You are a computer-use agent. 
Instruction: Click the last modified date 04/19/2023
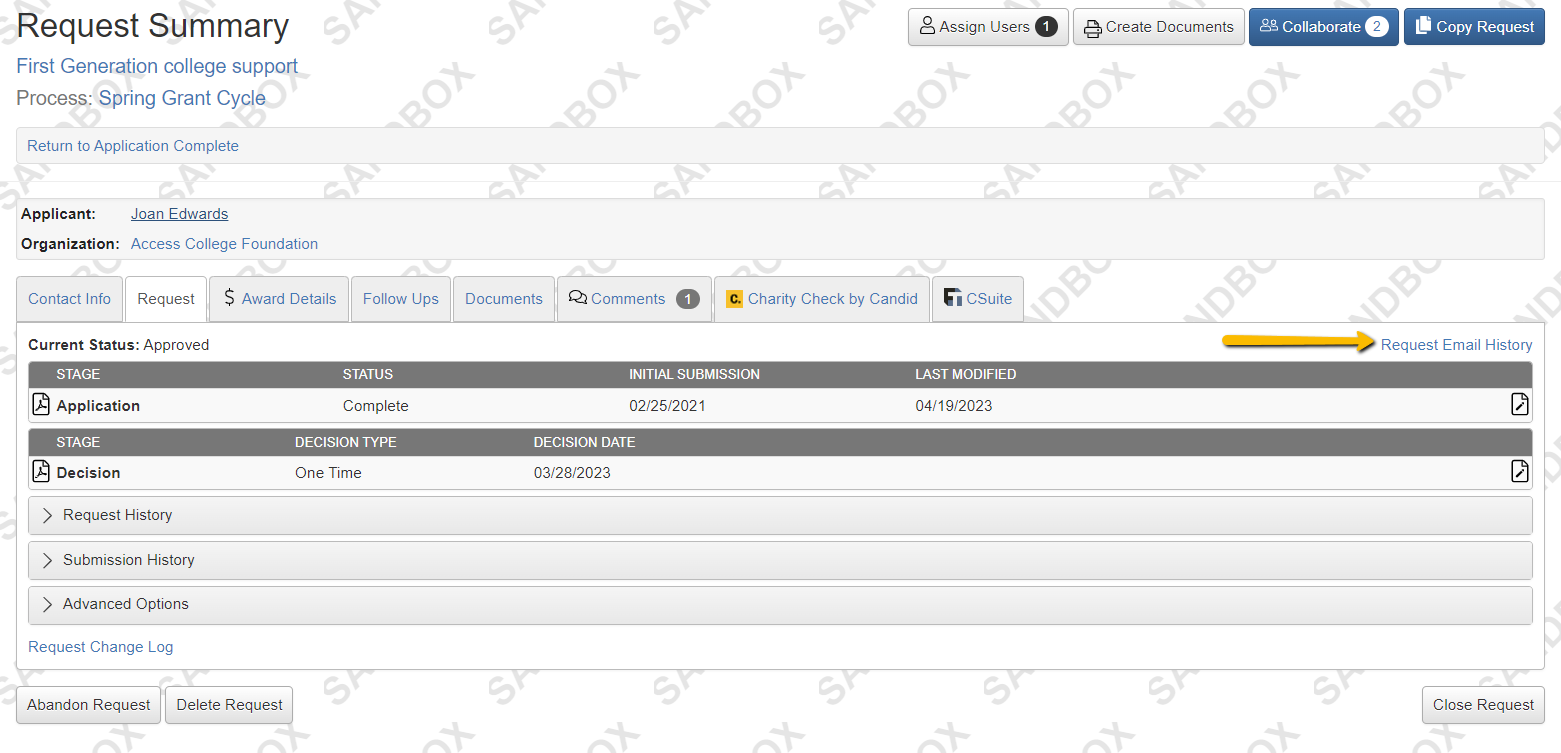954,406
